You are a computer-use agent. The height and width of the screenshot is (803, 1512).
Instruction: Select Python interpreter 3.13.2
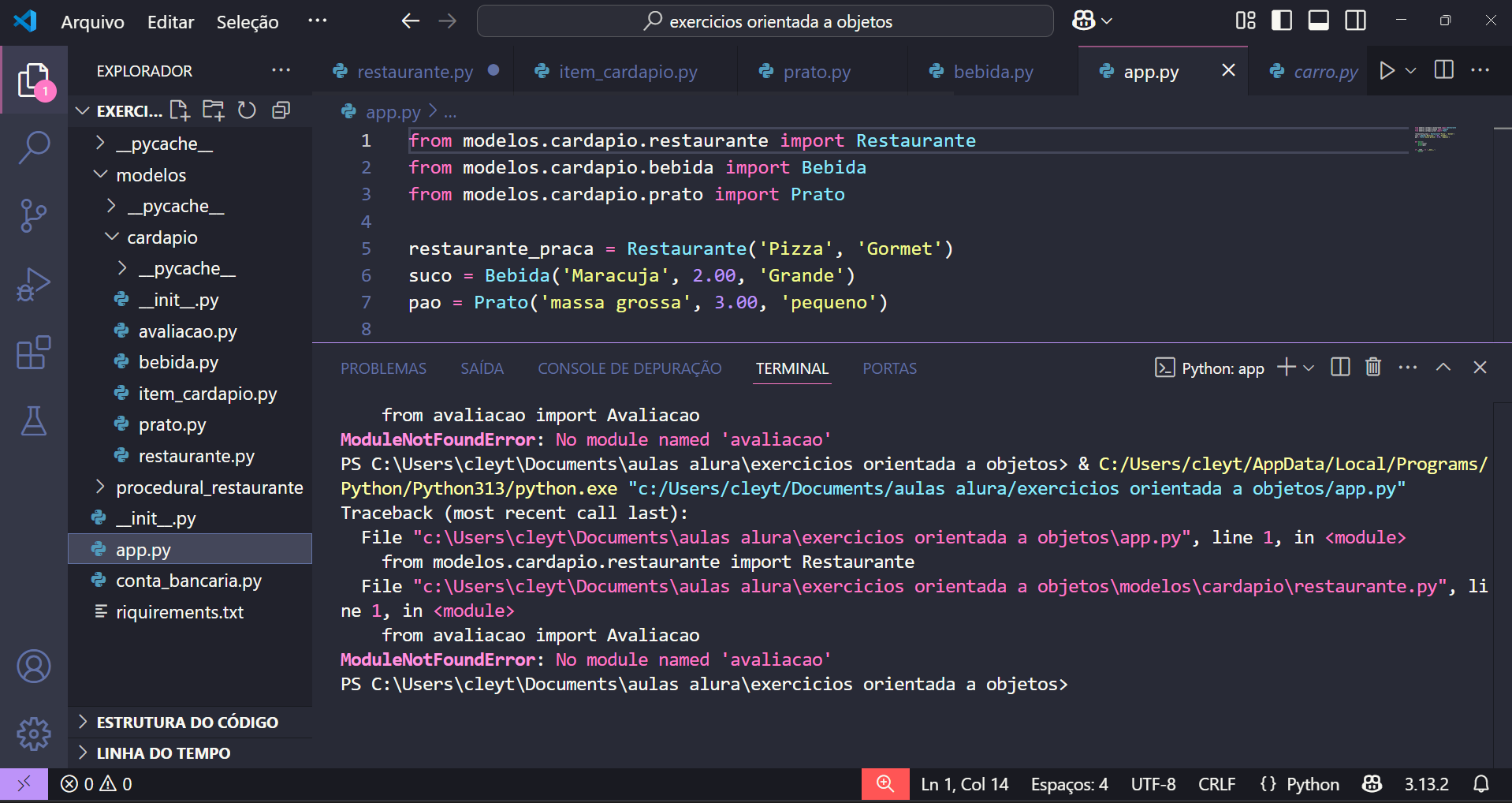pyautogui.click(x=1426, y=784)
